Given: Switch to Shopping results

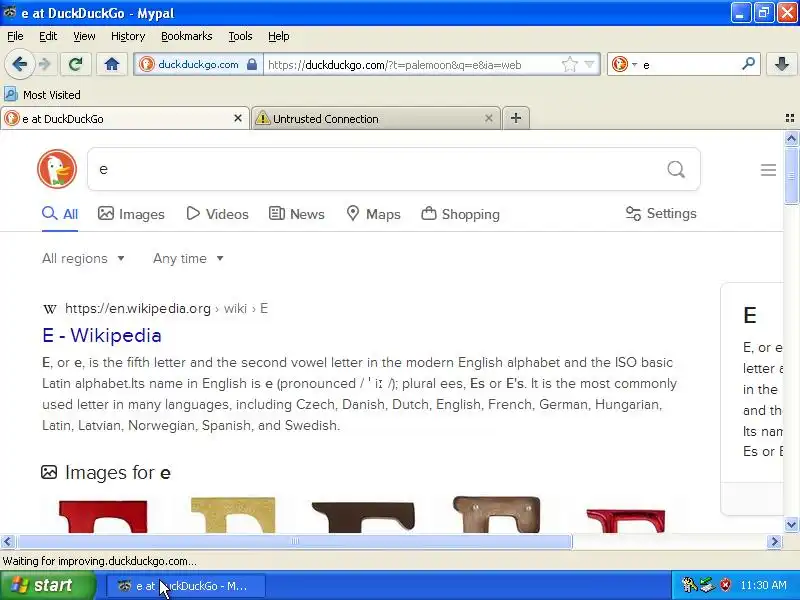Looking at the screenshot, I should tap(460, 214).
